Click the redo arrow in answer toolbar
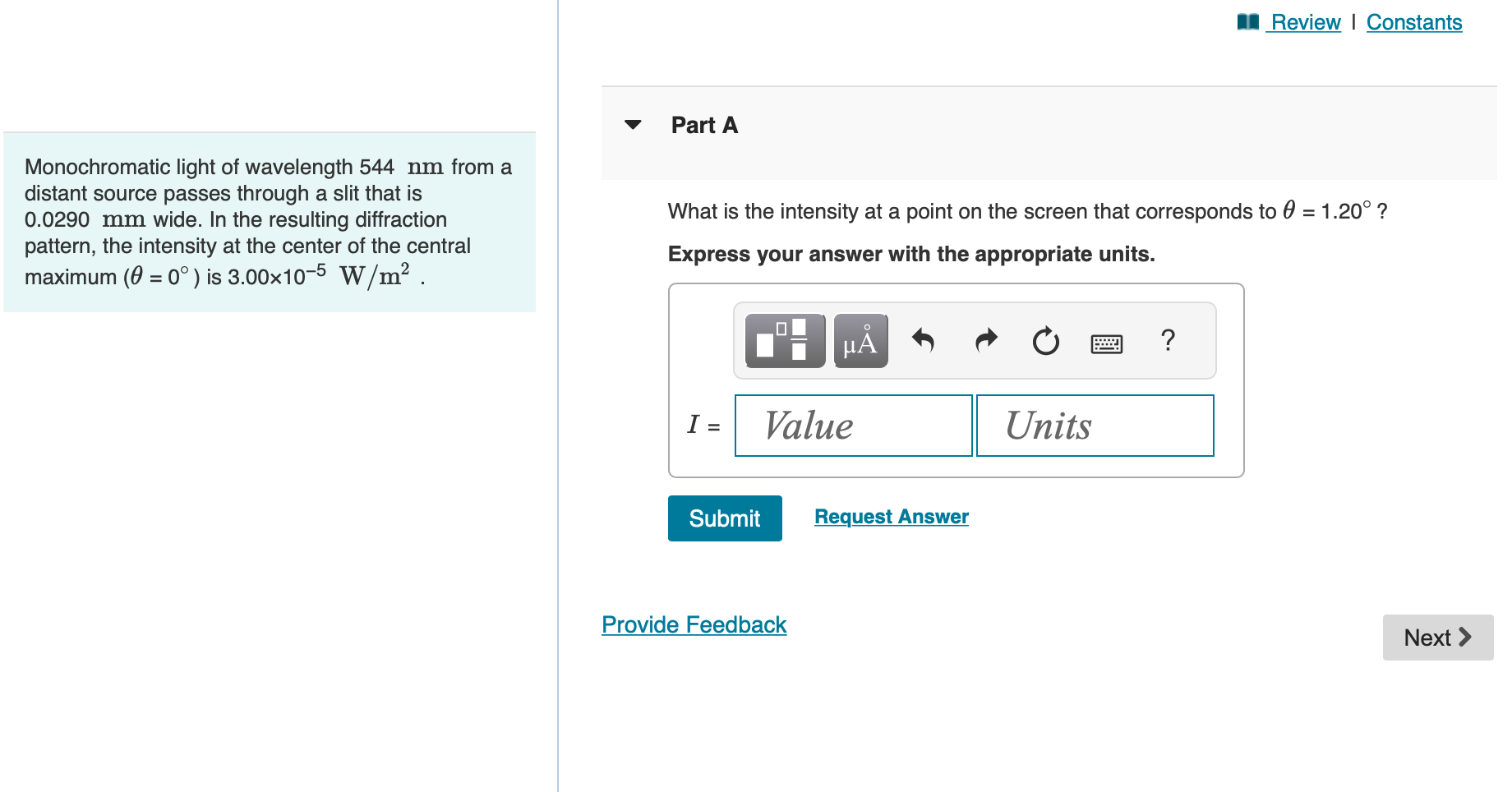The height and width of the screenshot is (792, 1512). tap(985, 340)
